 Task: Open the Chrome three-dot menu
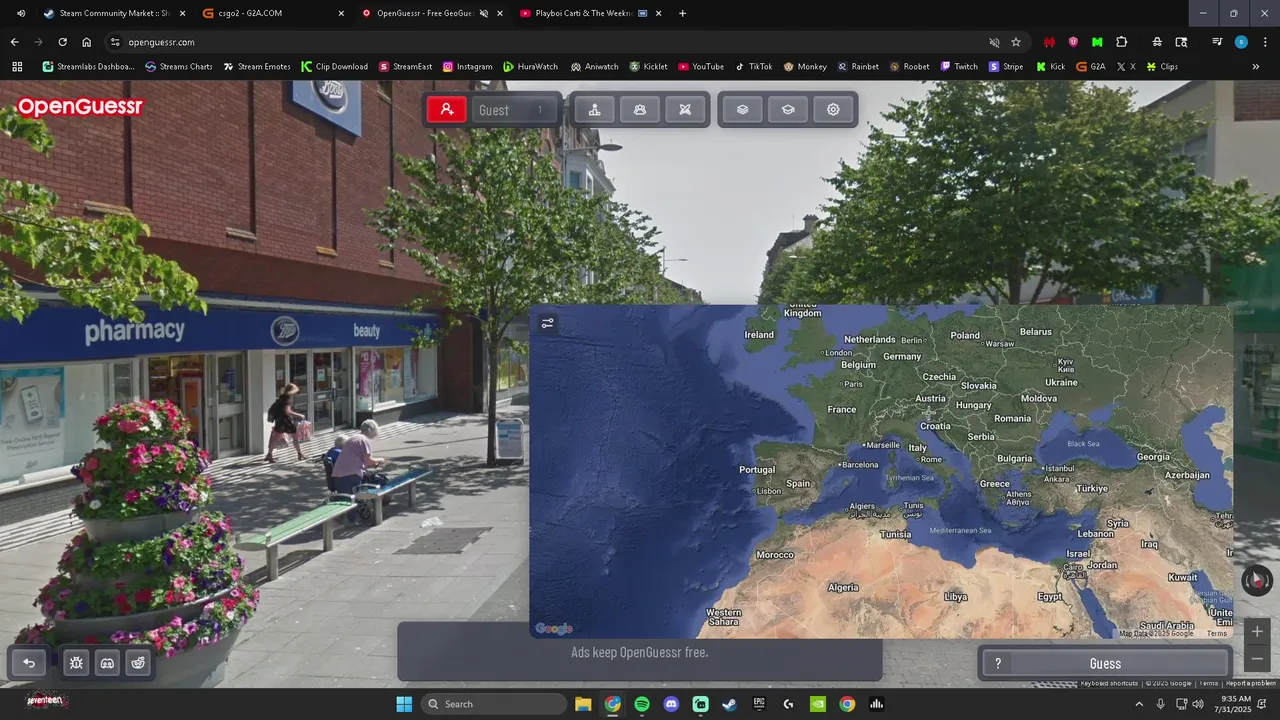(x=1265, y=42)
